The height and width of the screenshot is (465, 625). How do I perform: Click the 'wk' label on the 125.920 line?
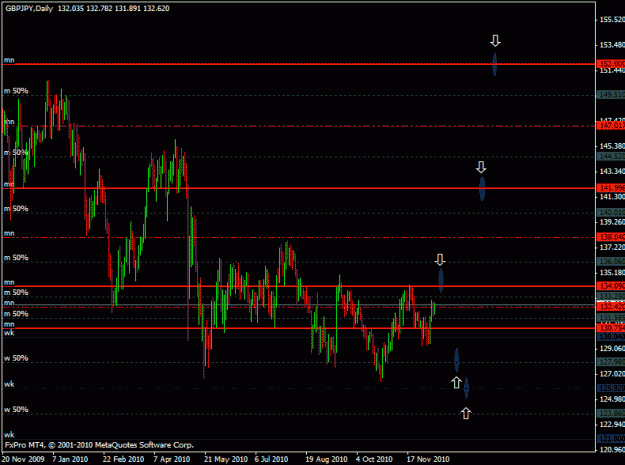click(9, 384)
